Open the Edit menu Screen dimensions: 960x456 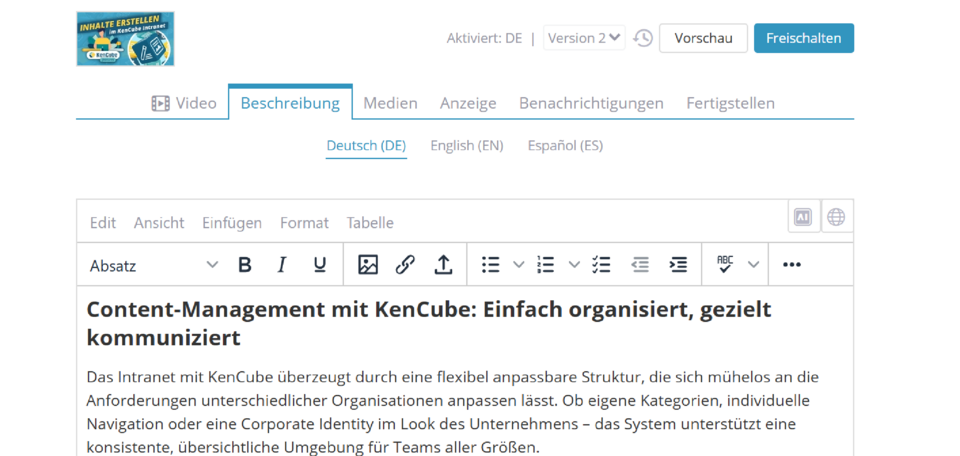click(x=103, y=223)
